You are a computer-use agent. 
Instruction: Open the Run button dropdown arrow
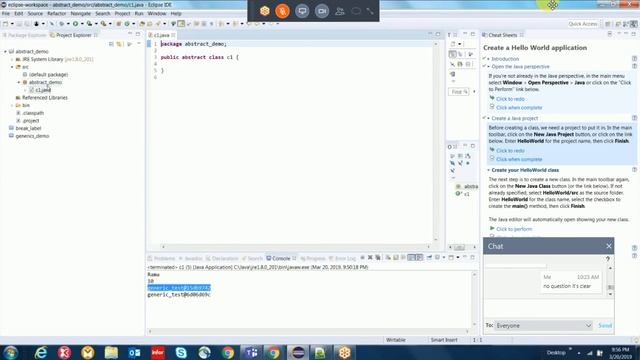(x=82, y=24)
